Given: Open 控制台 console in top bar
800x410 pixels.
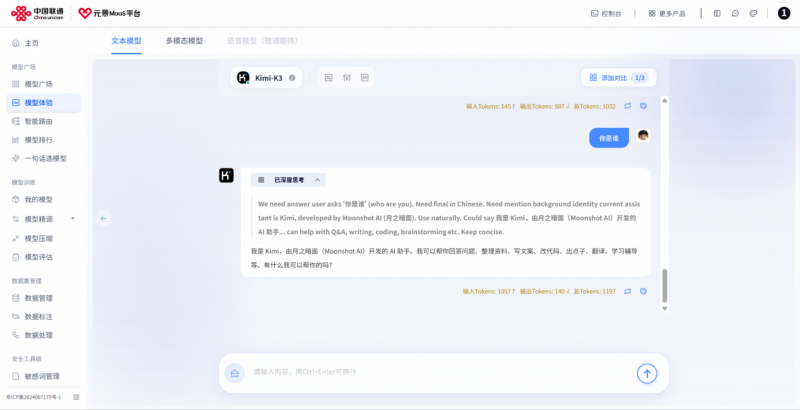Looking at the screenshot, I should pos(606,14).
